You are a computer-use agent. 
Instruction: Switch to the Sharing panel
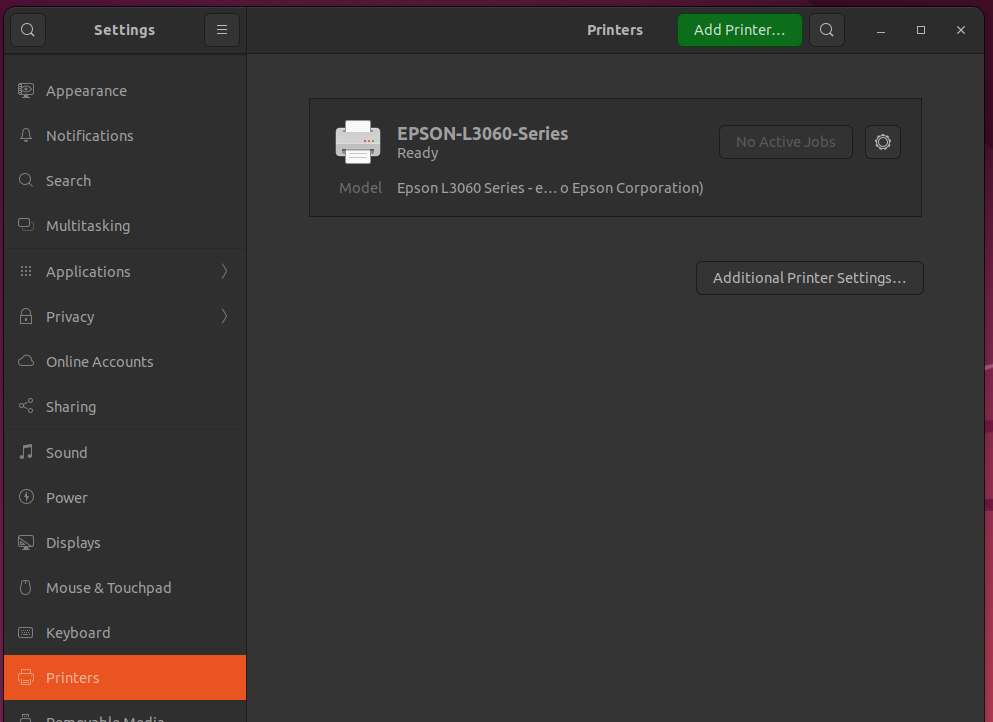point(125,407)
